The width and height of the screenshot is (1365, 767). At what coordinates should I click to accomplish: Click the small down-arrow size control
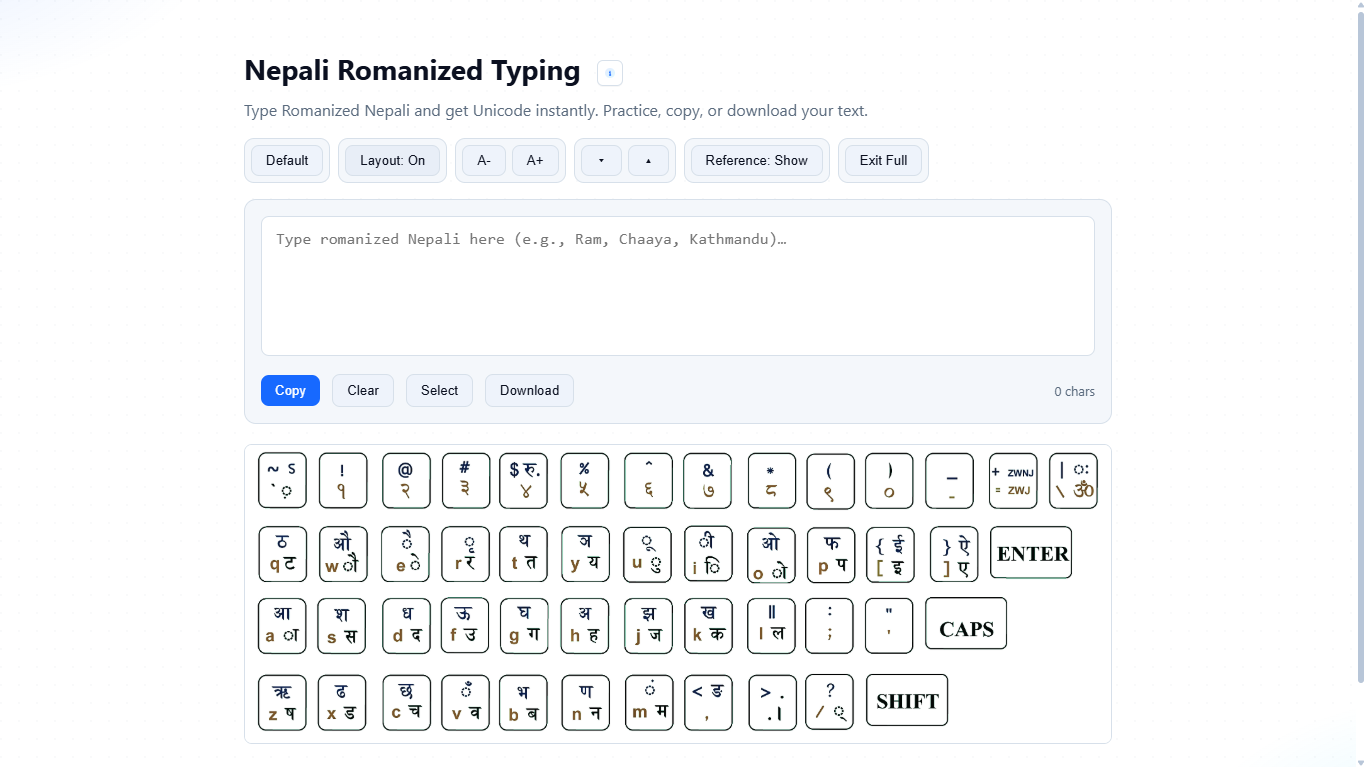[600, 160]
